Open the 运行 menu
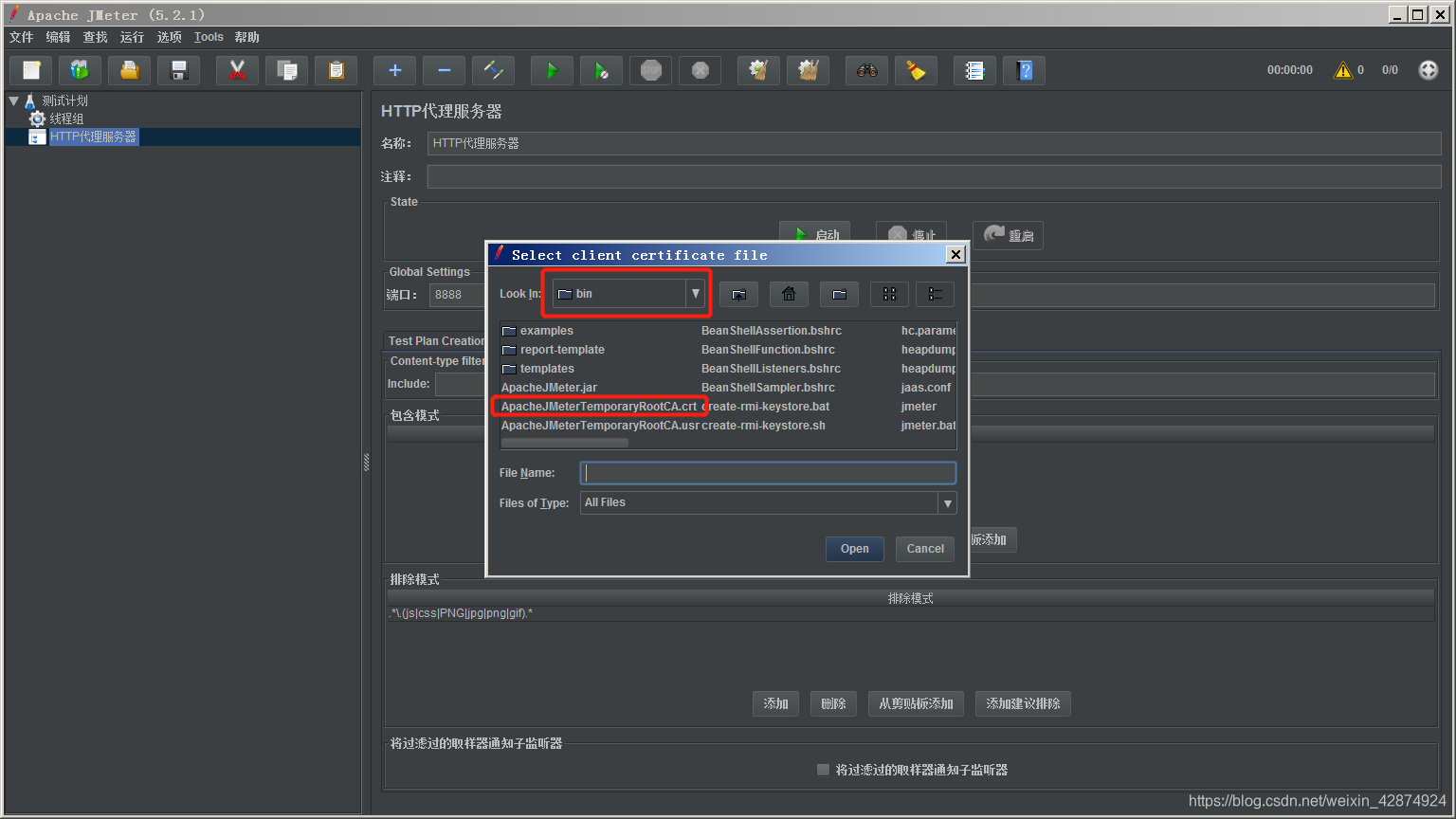This screenshot has width=1456, height=819. [132, 37]
